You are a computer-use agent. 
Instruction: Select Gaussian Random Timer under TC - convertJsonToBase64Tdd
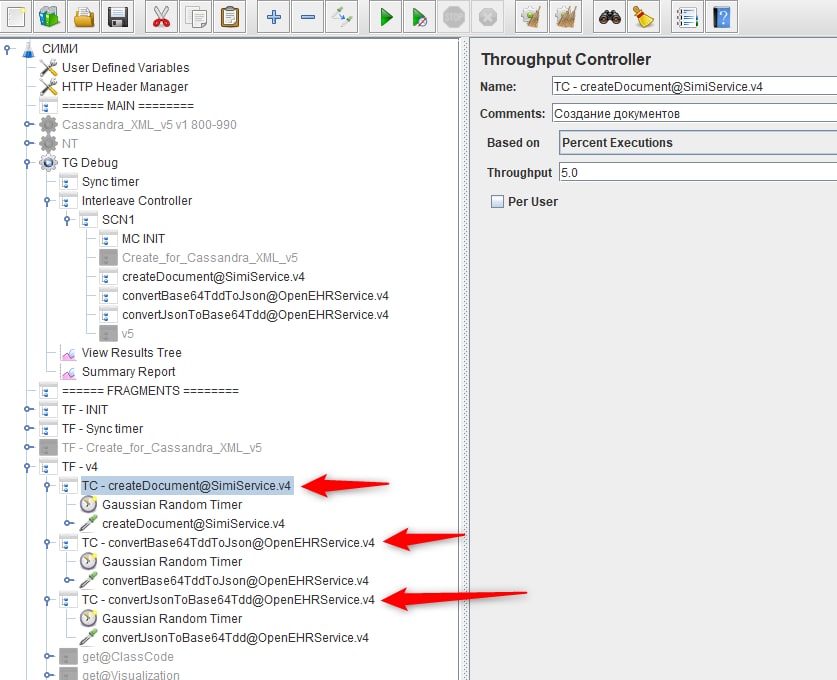tap(172, 619)
